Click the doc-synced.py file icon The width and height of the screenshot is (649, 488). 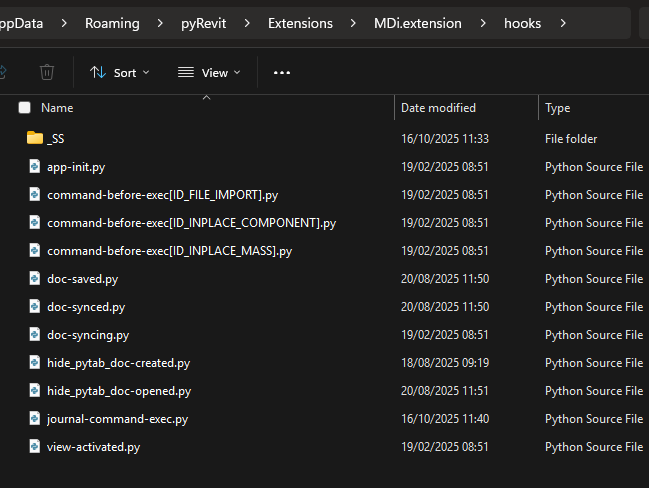coord(35,306)
